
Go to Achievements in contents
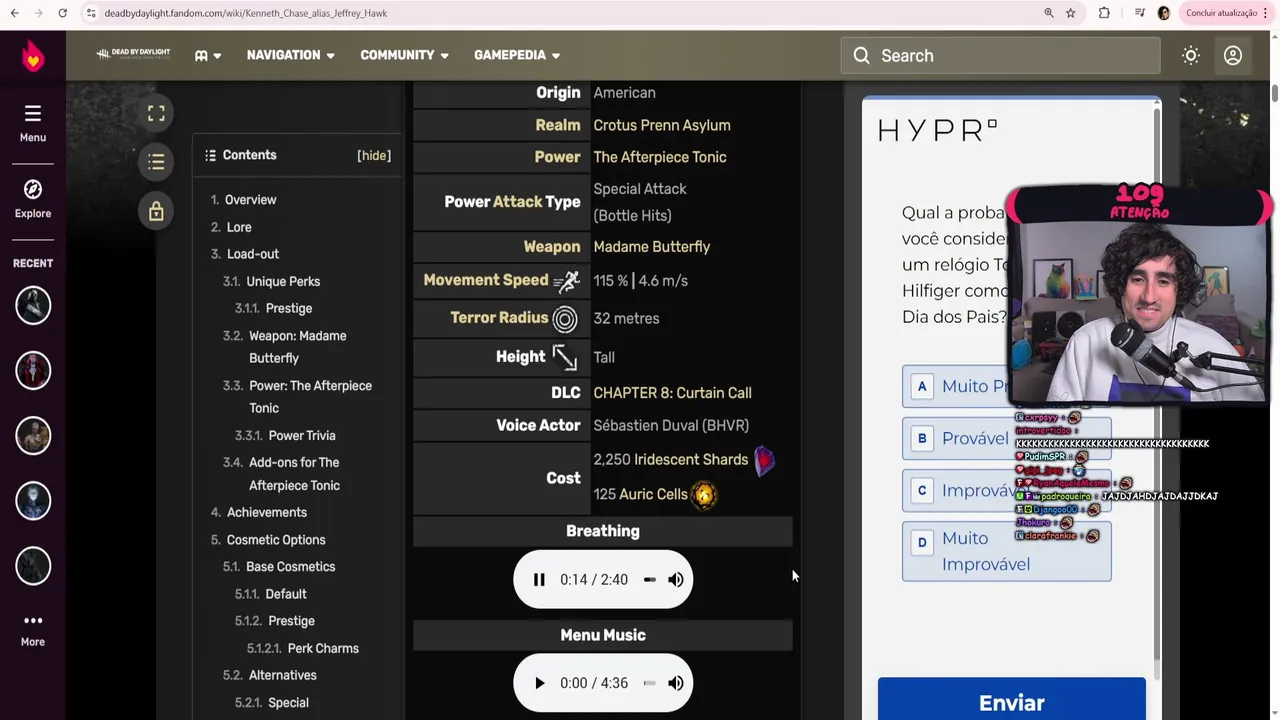267,512
